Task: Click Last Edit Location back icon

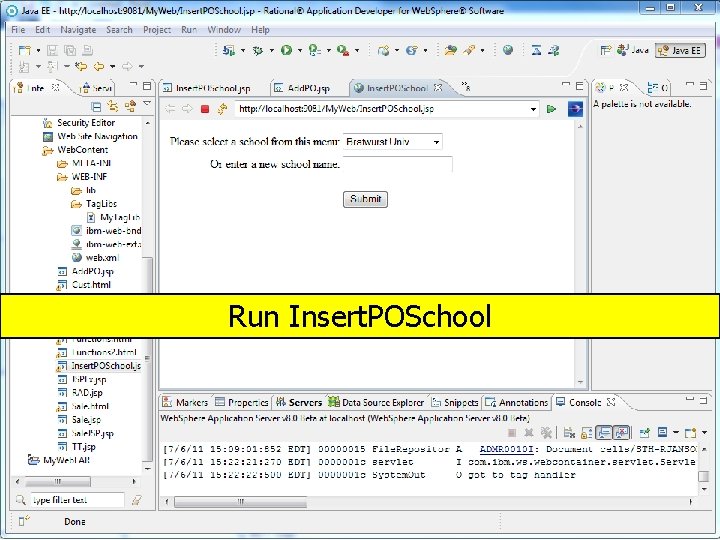Action: click(81, 67)
